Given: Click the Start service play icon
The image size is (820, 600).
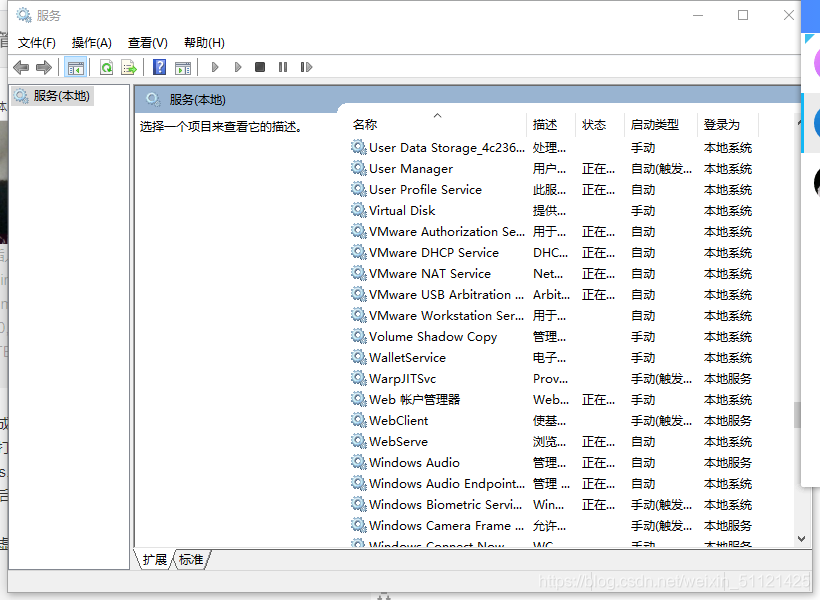Looking at the screenshot, I should point(214,67).
